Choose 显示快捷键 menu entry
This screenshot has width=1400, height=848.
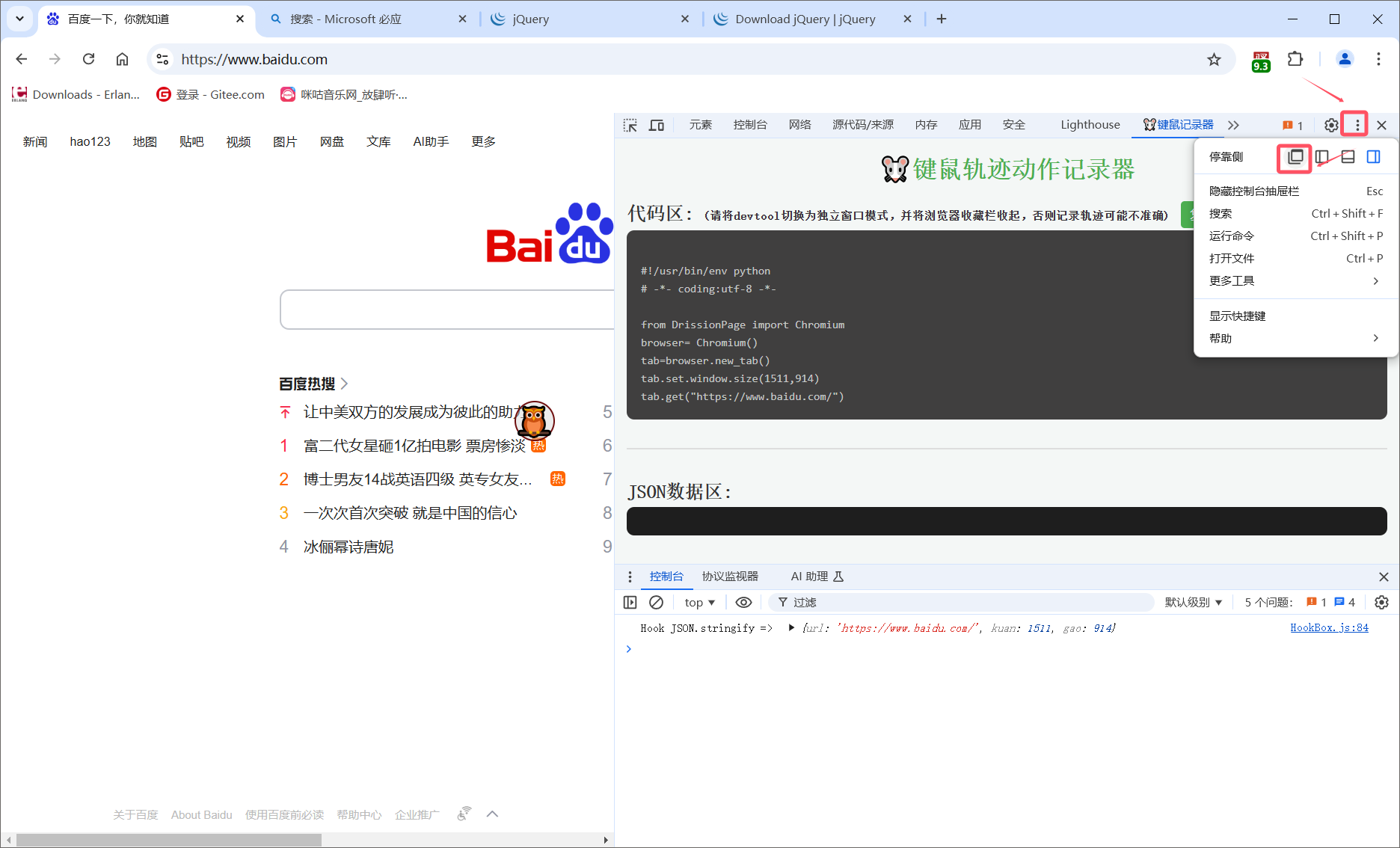tap(1295, 316)
